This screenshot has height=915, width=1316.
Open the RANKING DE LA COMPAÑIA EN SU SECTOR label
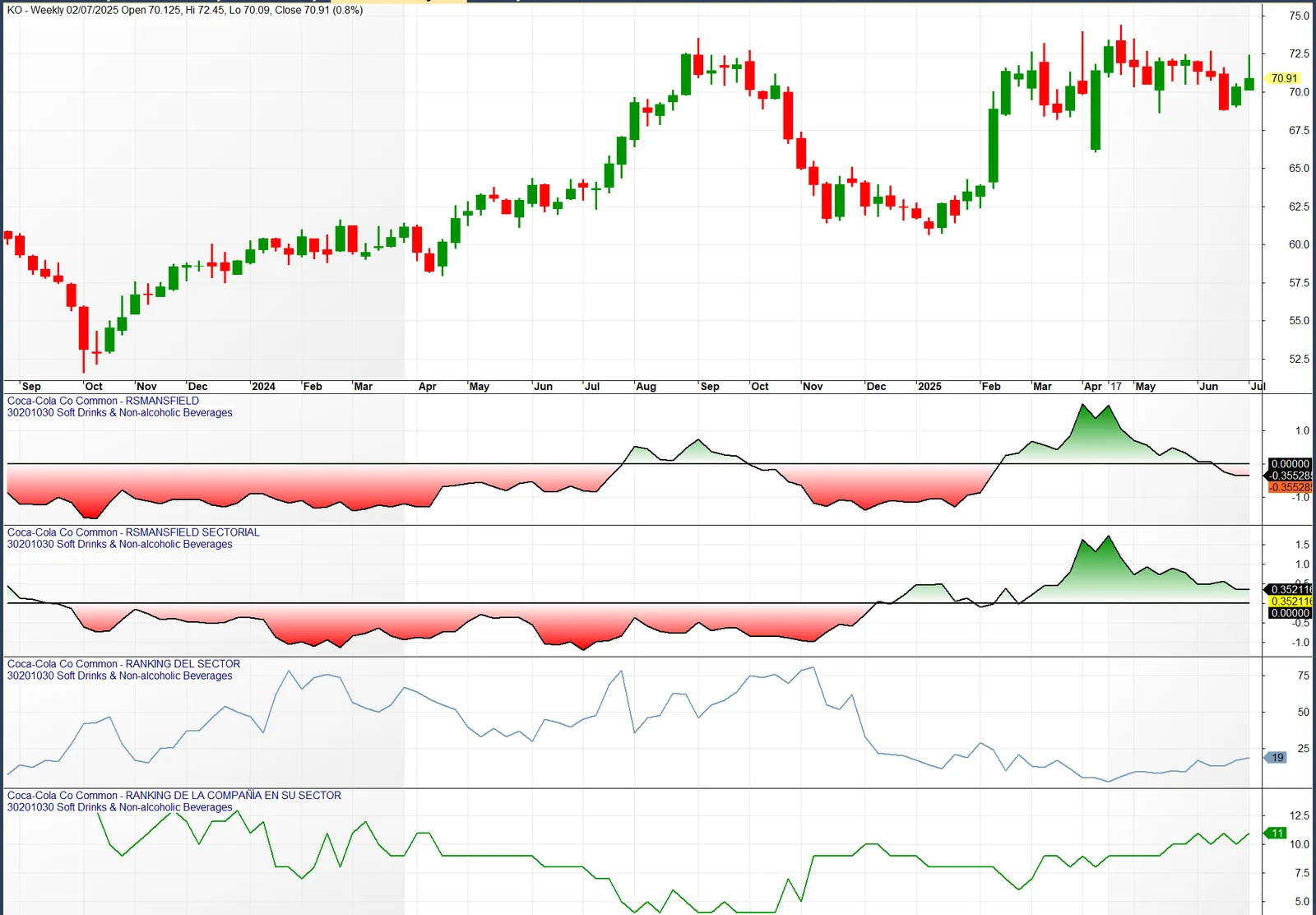(174, 796)
